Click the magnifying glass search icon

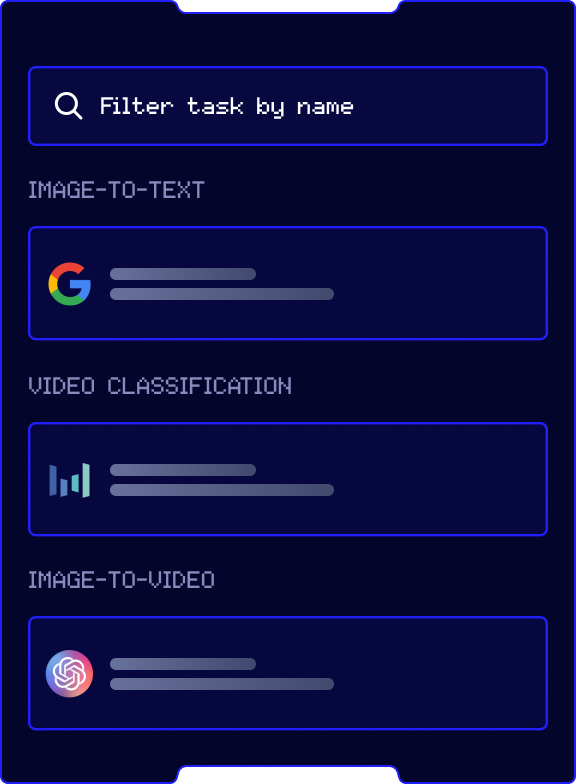tap(68, 106)
